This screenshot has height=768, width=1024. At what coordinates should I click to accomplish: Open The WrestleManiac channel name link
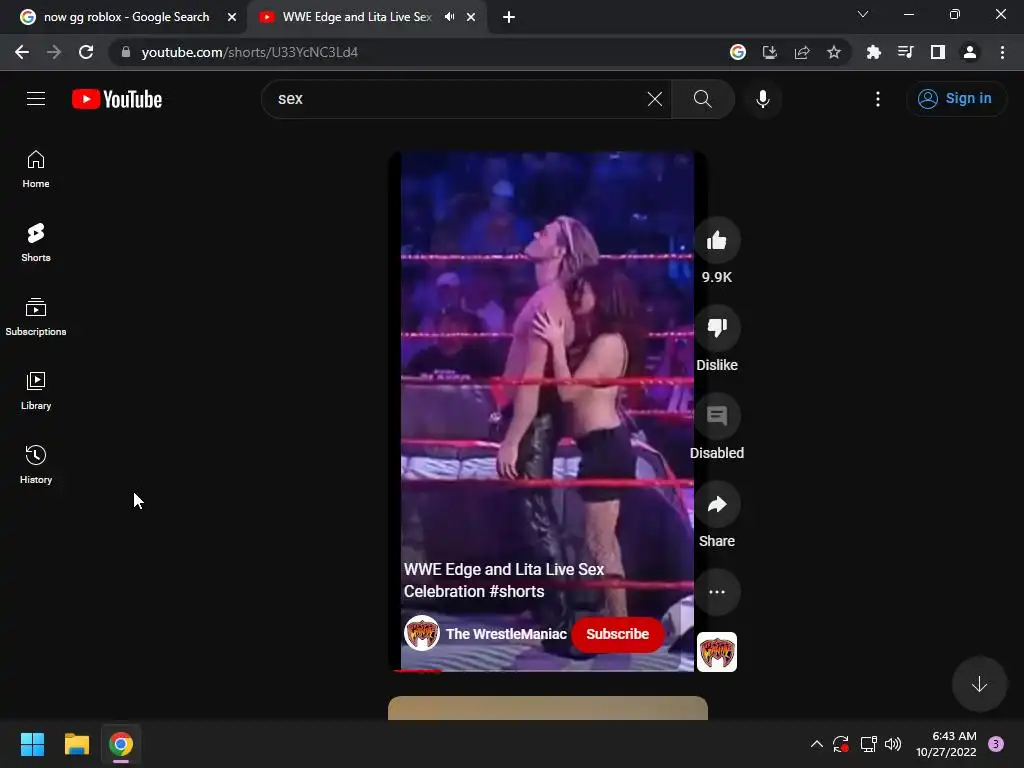[506, 634]
